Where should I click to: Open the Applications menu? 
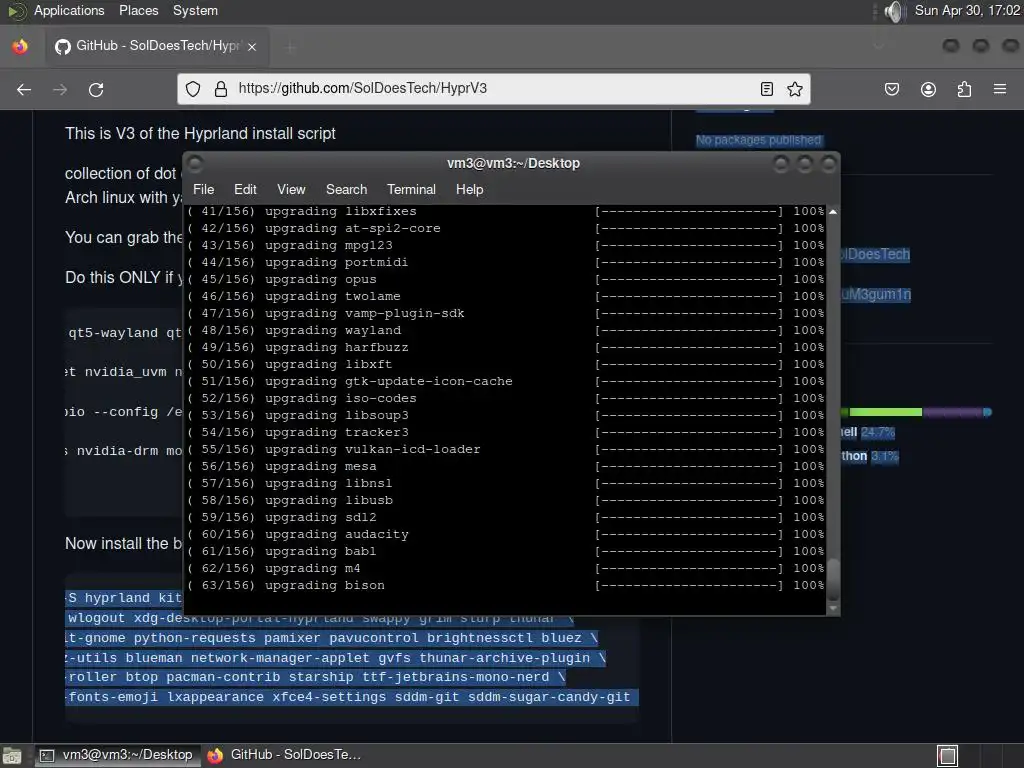69,10
